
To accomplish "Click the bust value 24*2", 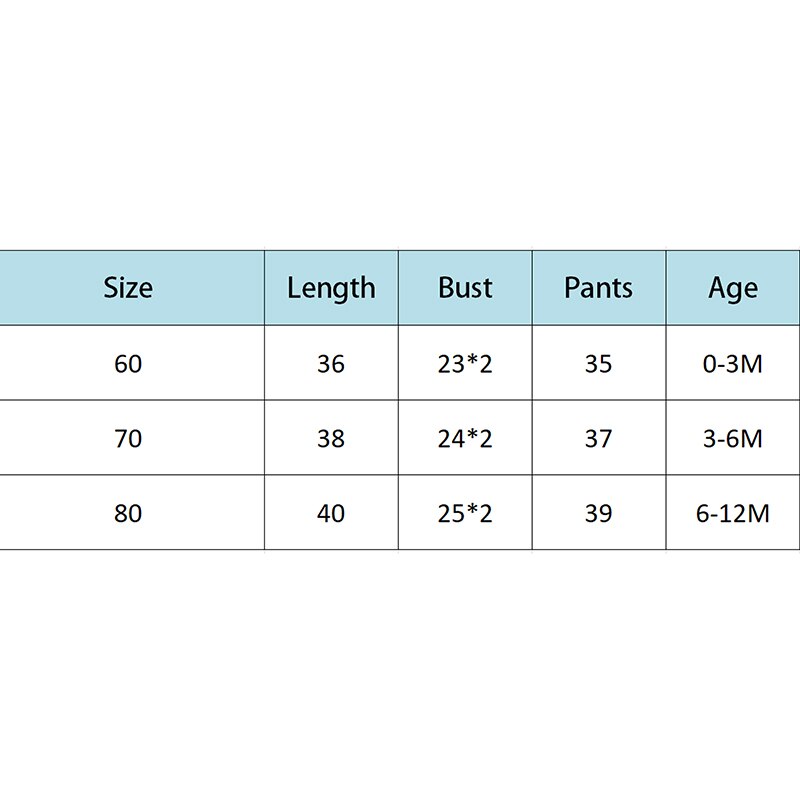I will (x=465, y=438).
